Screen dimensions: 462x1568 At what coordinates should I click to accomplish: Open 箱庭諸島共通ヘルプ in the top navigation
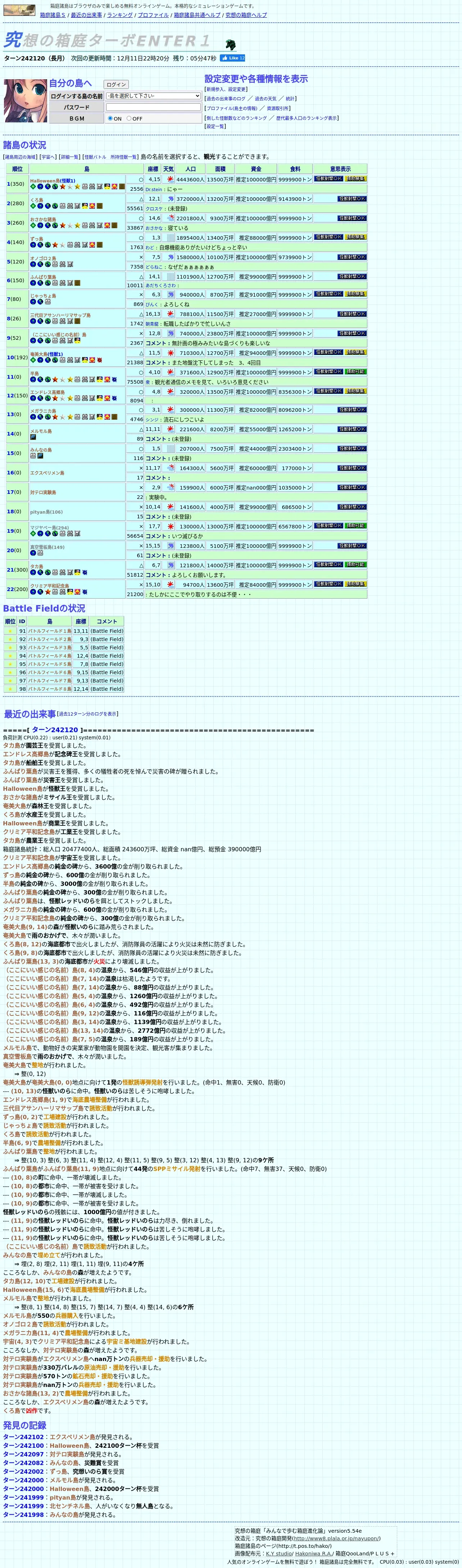coord(197,15)
